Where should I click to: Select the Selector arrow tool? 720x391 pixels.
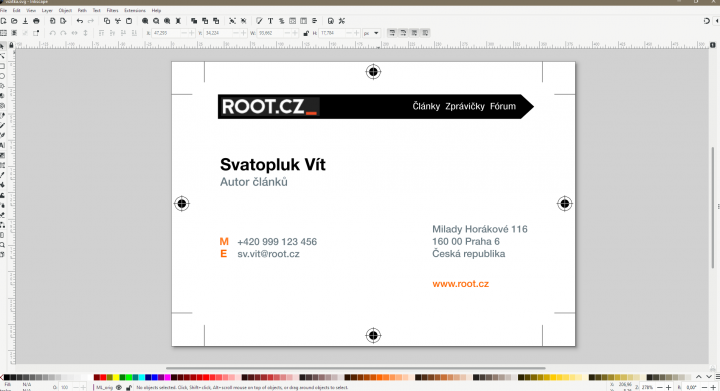[x=2, y=46]
